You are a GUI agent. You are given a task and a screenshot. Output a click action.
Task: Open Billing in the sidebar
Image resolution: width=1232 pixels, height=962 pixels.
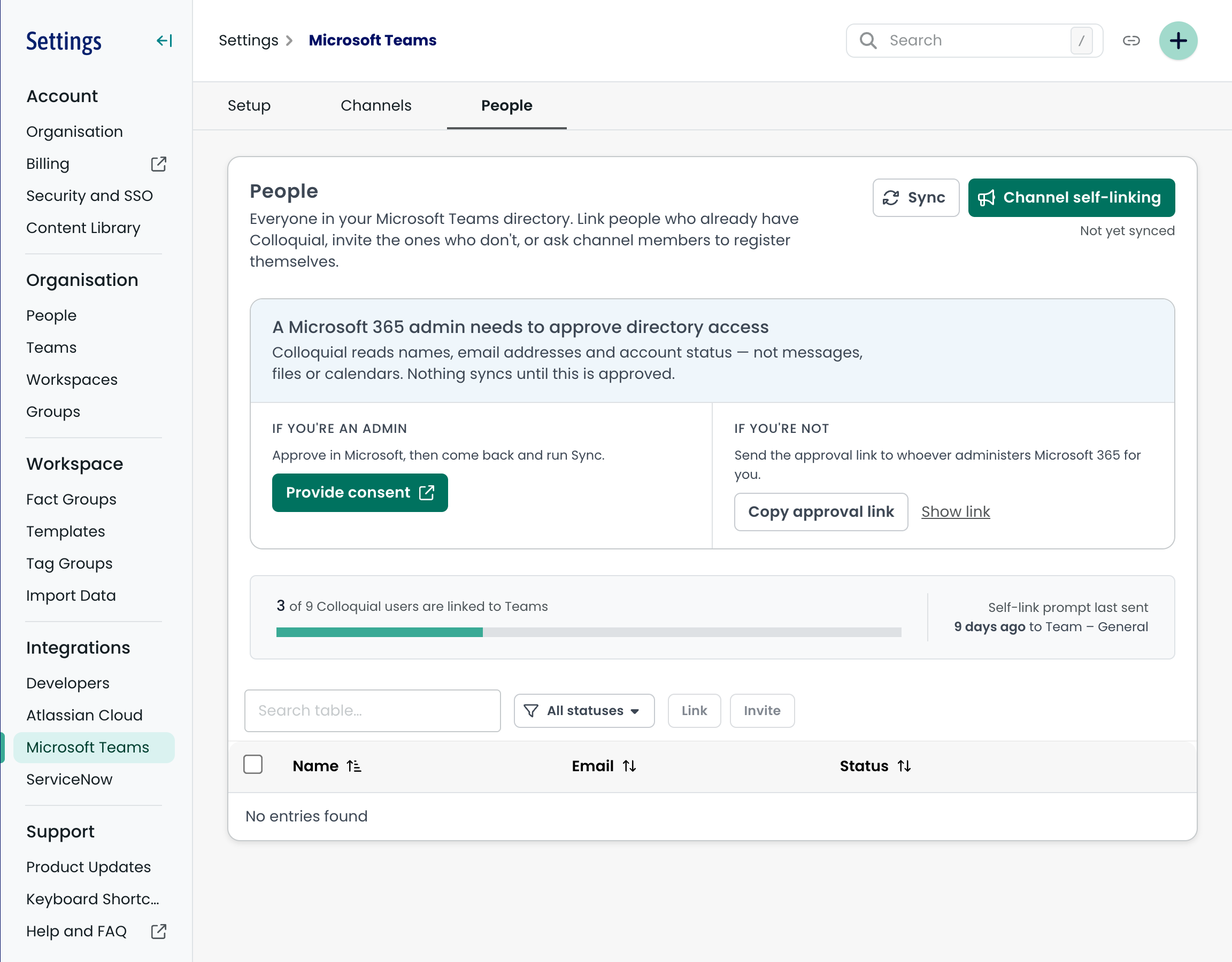(48, 164)
